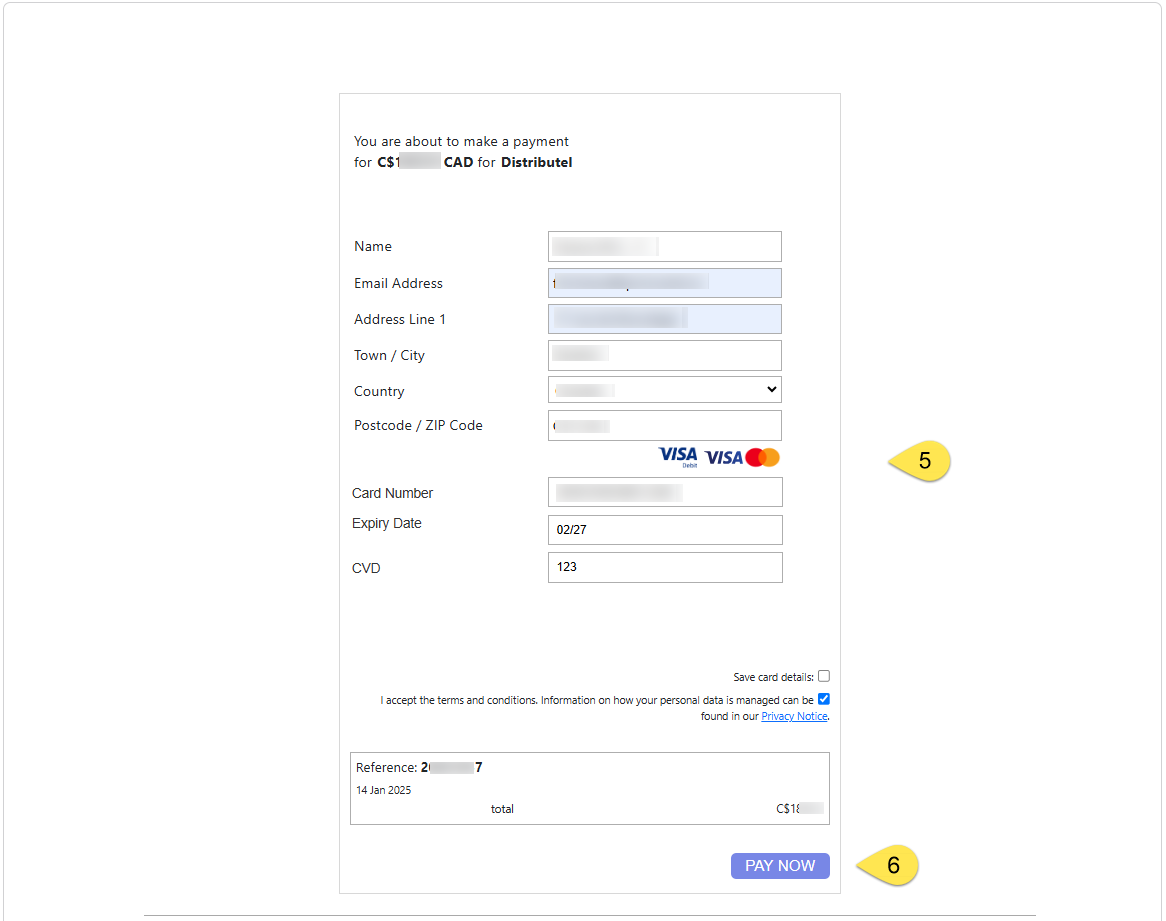Click the Address Line 1 field
Viewport: 1166px width, 921px height.
point(664,318)
